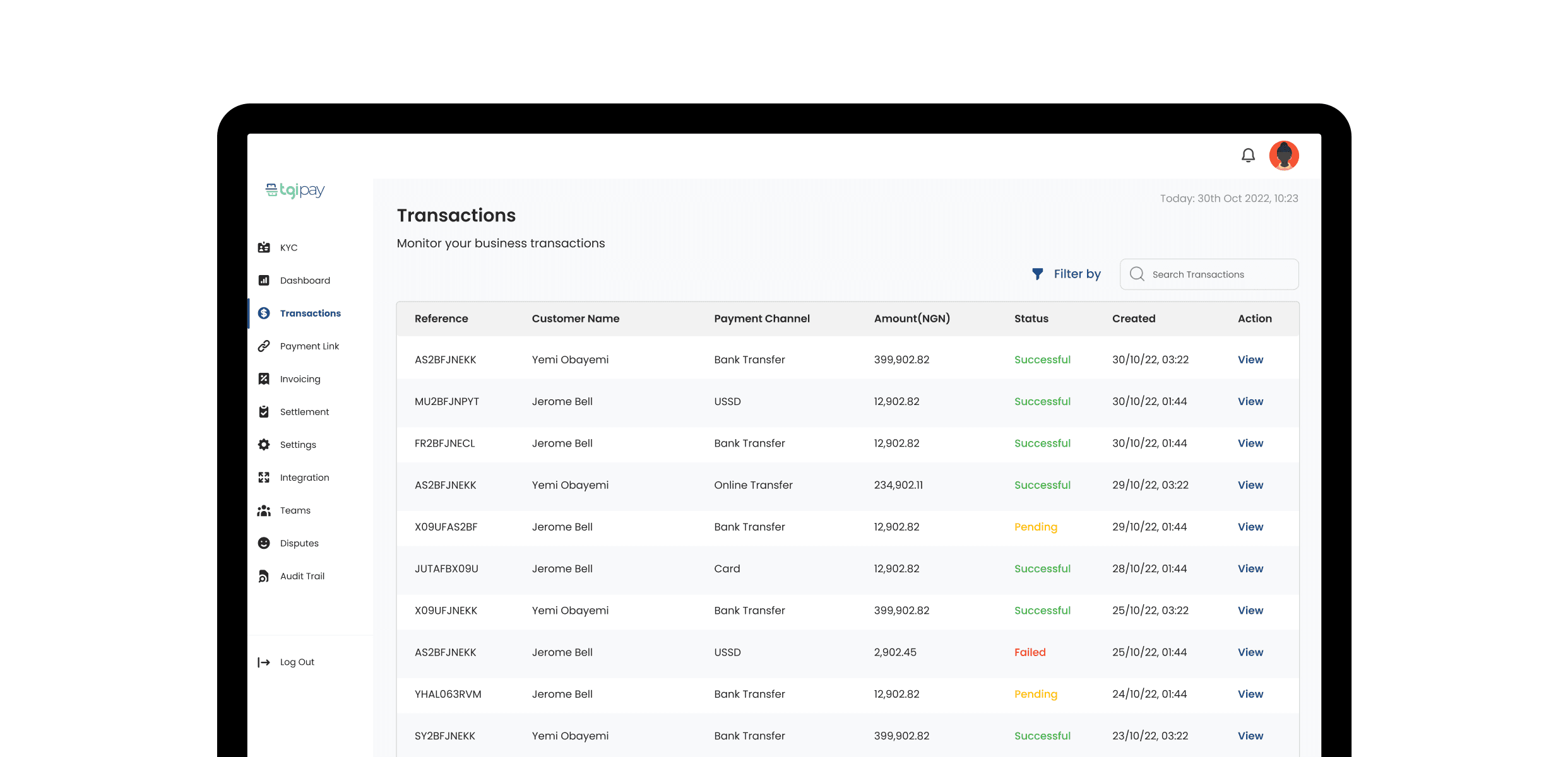View transaction MU2BFJNPYT details

(1250, 401)
